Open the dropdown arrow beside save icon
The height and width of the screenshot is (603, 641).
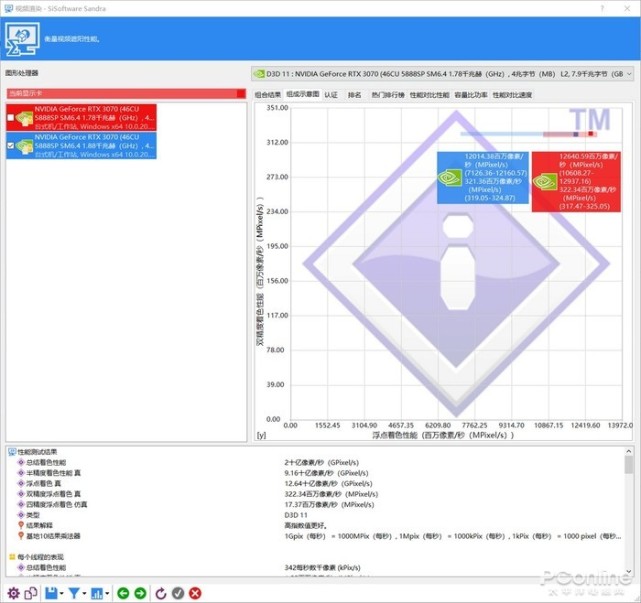coord(61,594)
